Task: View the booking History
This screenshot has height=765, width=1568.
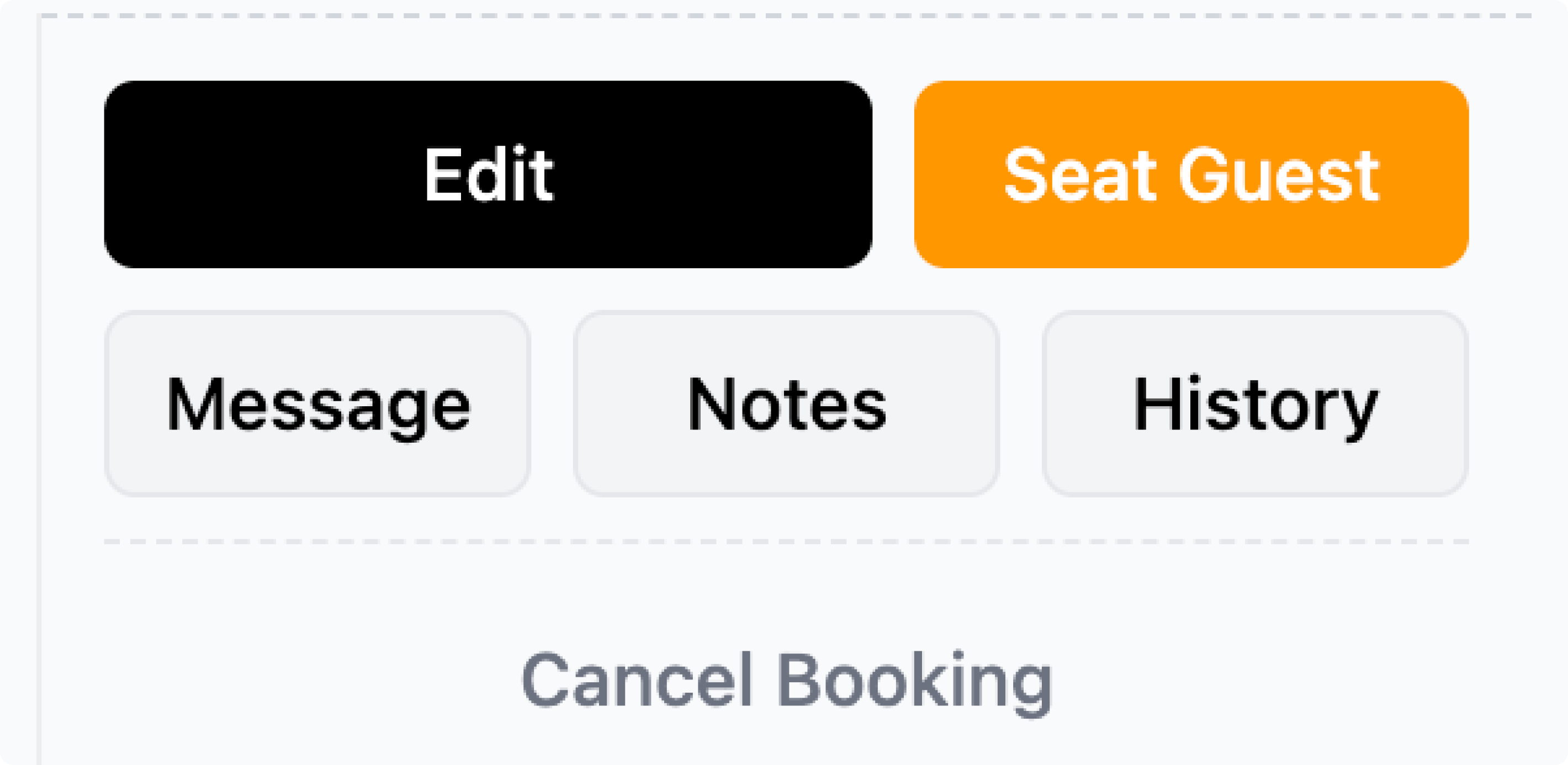Action: [x=1254, y=404]
